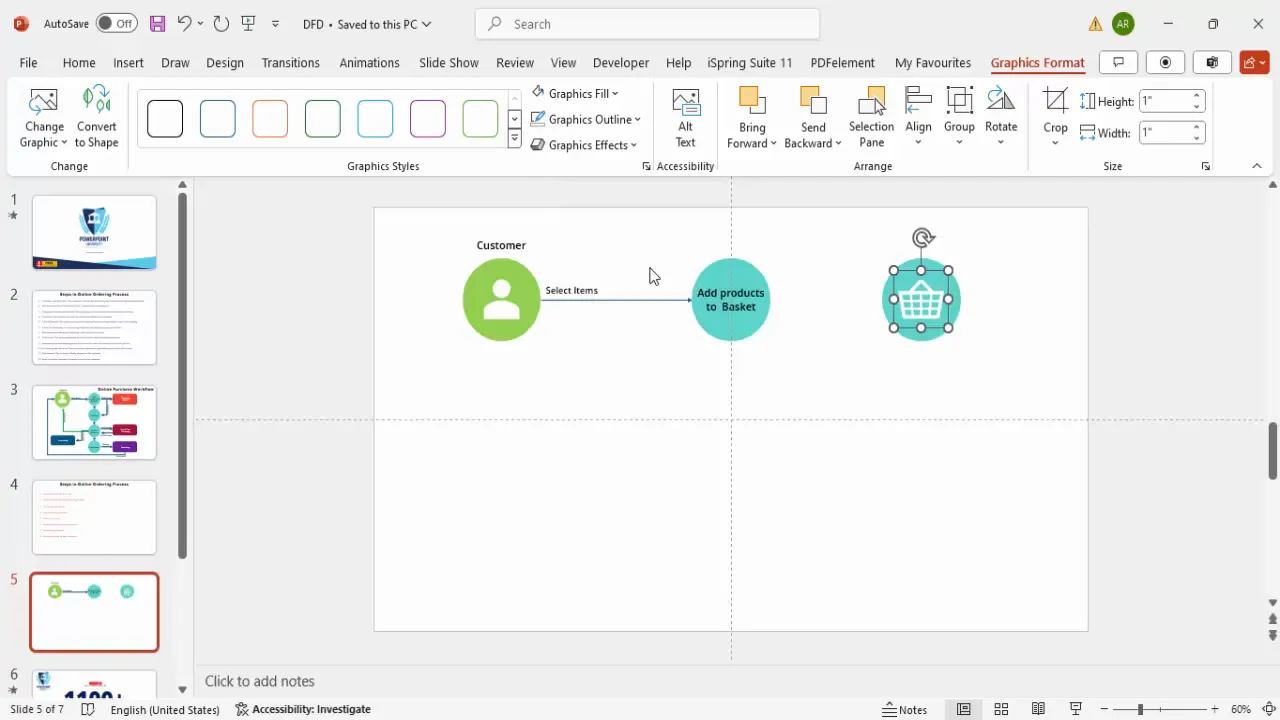Open the File tab
Image resolution: width=1280 pixels, height=720 pixels.
tap(28, 62)
